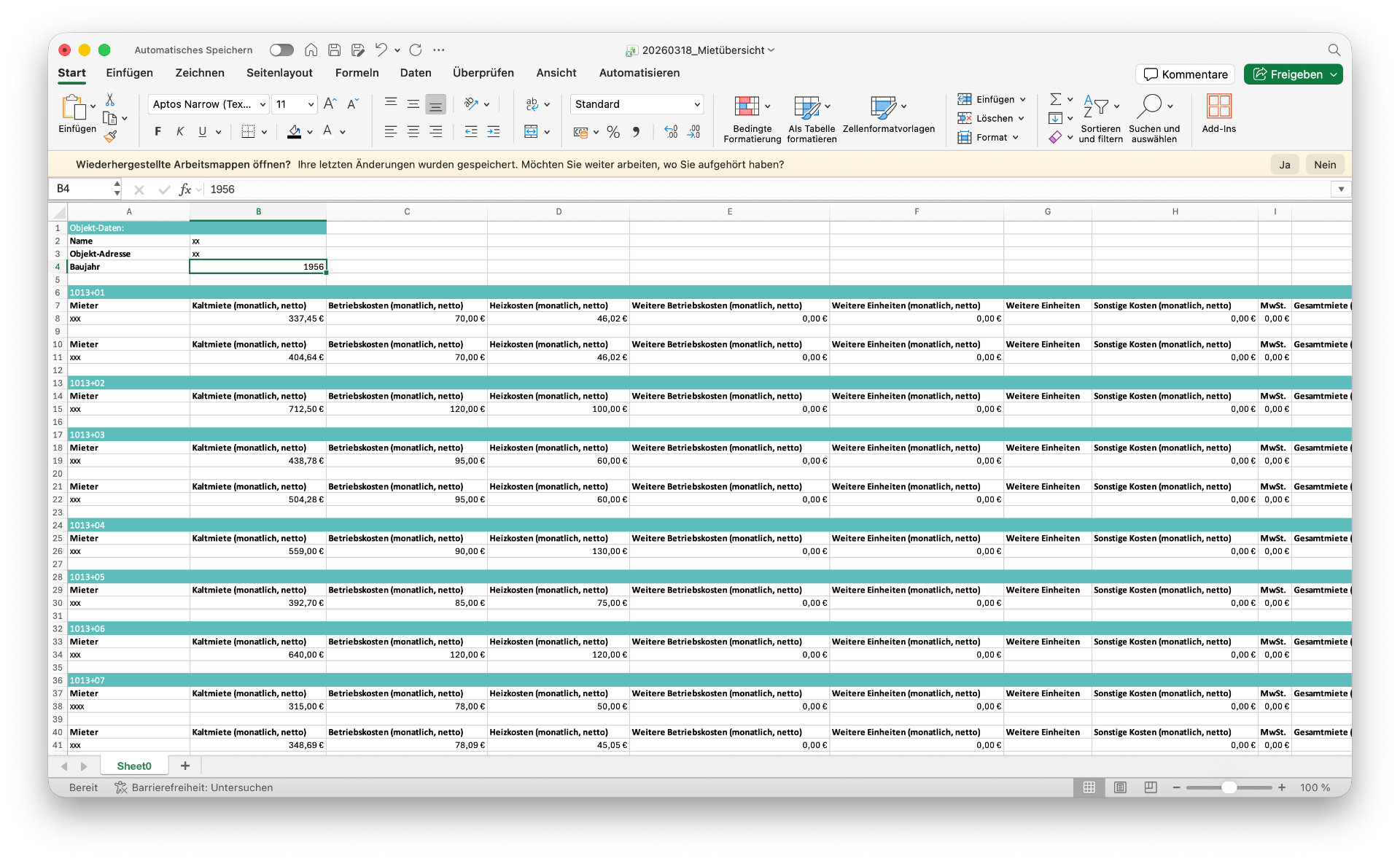
Task: Open the font name dropdown
Action: point(262,104)
